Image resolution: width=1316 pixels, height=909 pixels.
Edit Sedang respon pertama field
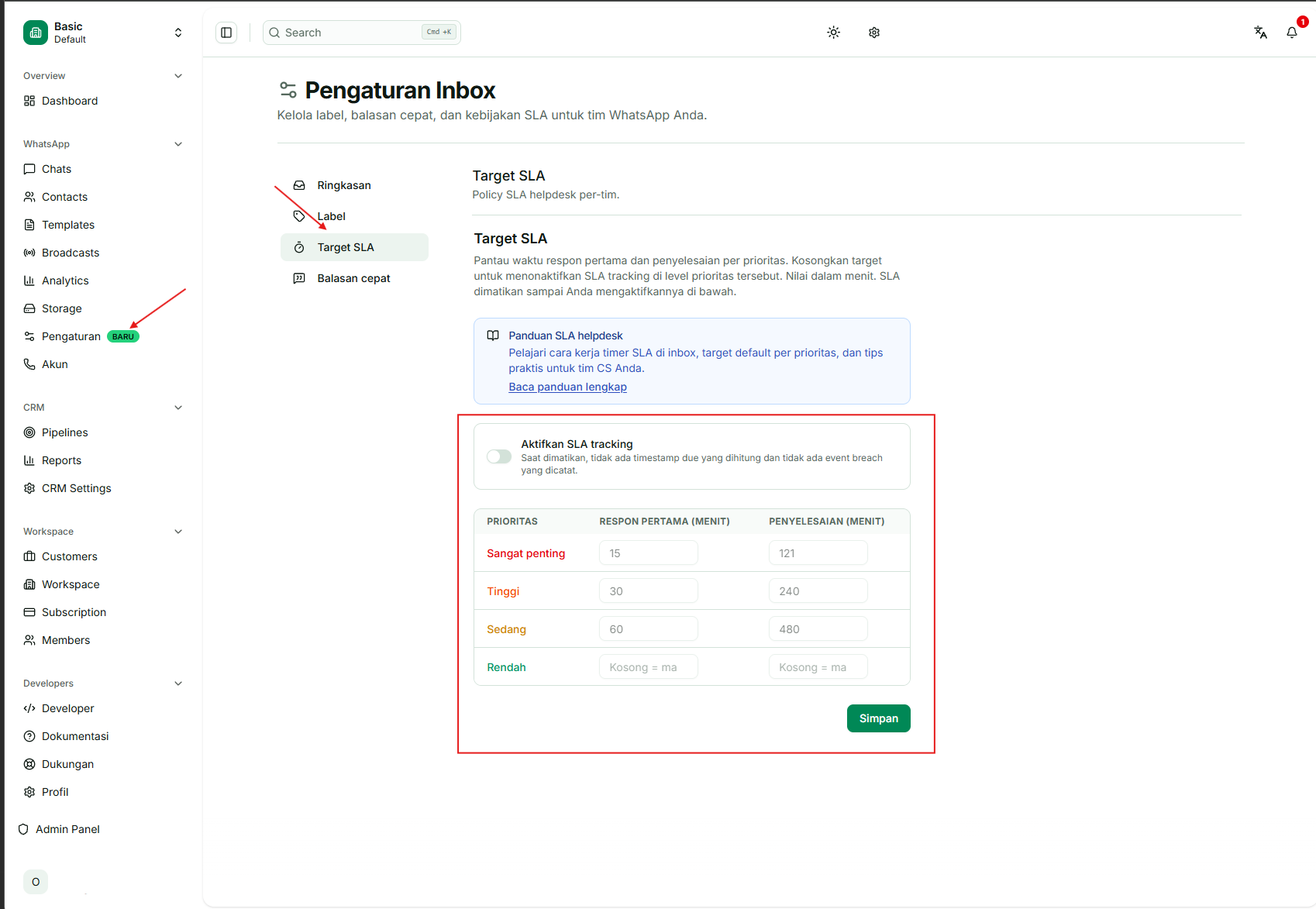(648, 629)
